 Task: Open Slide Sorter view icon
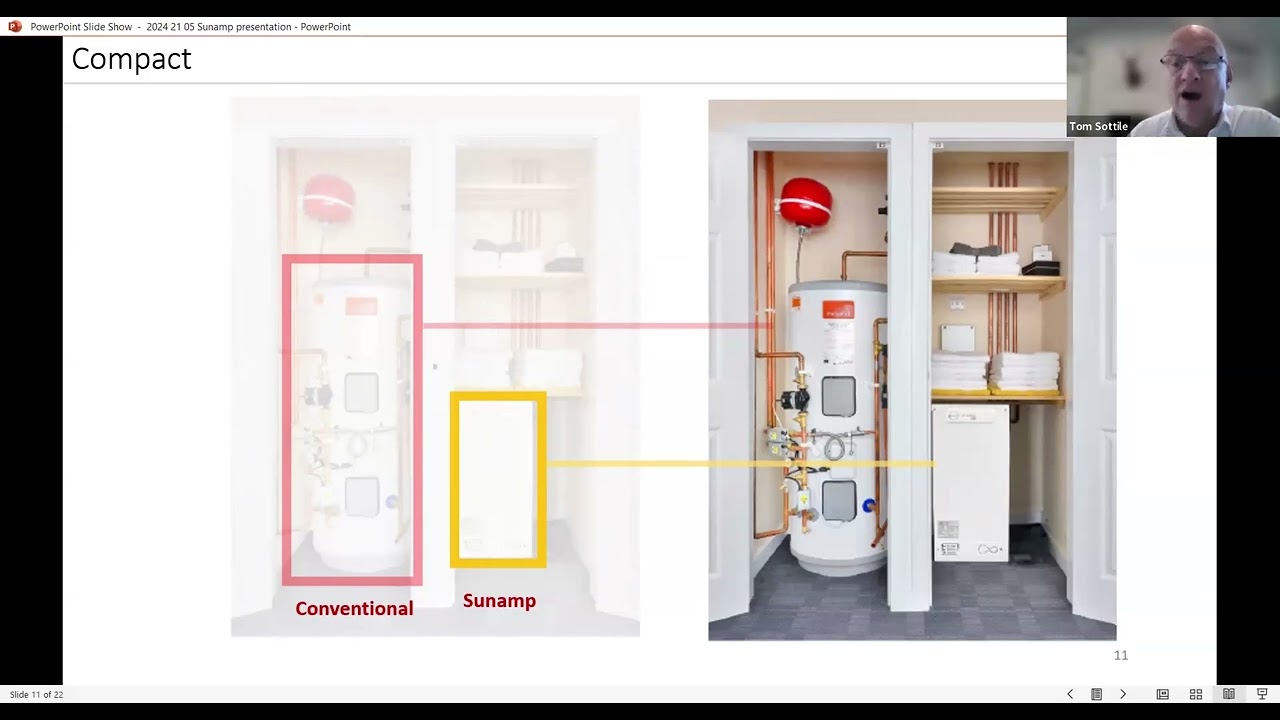(1195, 694)
